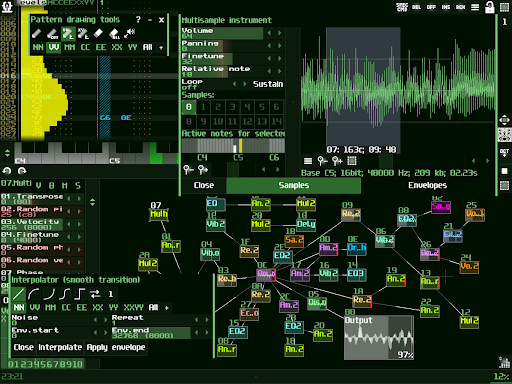
Task: Select the eraser icon in Pattern drawing tools
Action: [x=98, y=33]
